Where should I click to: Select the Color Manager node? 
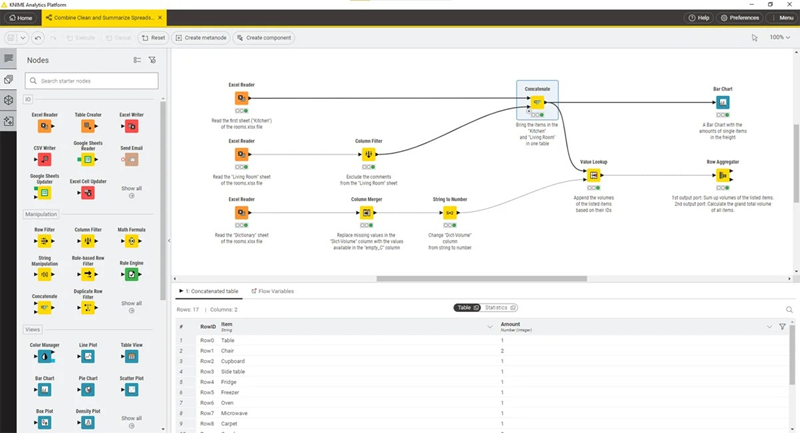(45, 356)
